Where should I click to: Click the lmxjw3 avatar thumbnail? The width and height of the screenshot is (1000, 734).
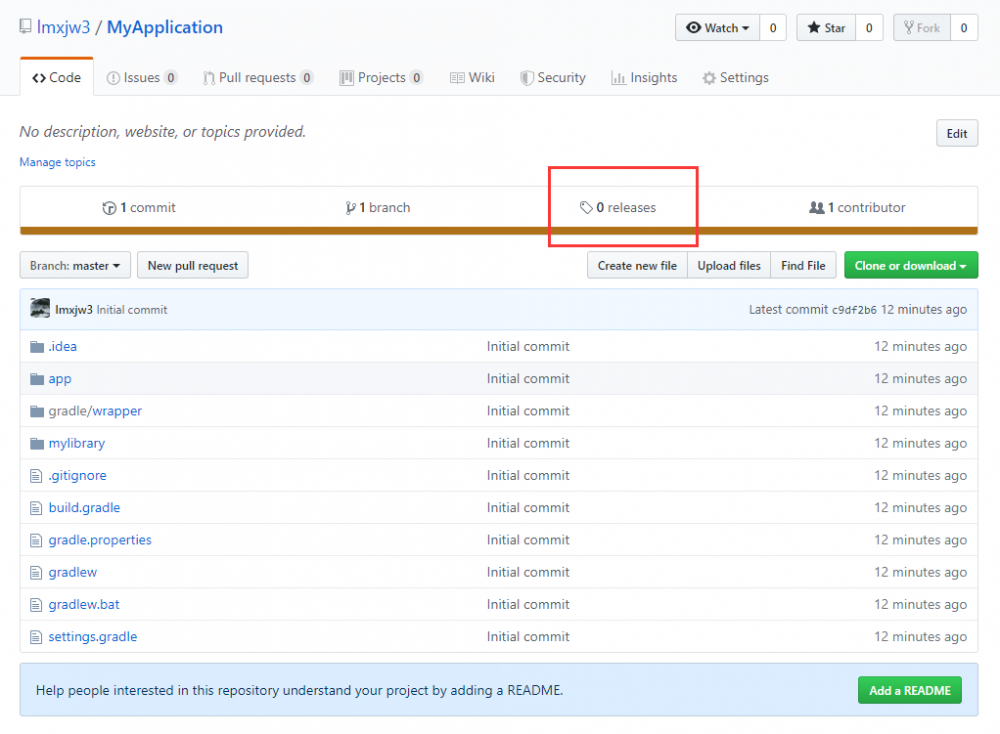(40, 309)
